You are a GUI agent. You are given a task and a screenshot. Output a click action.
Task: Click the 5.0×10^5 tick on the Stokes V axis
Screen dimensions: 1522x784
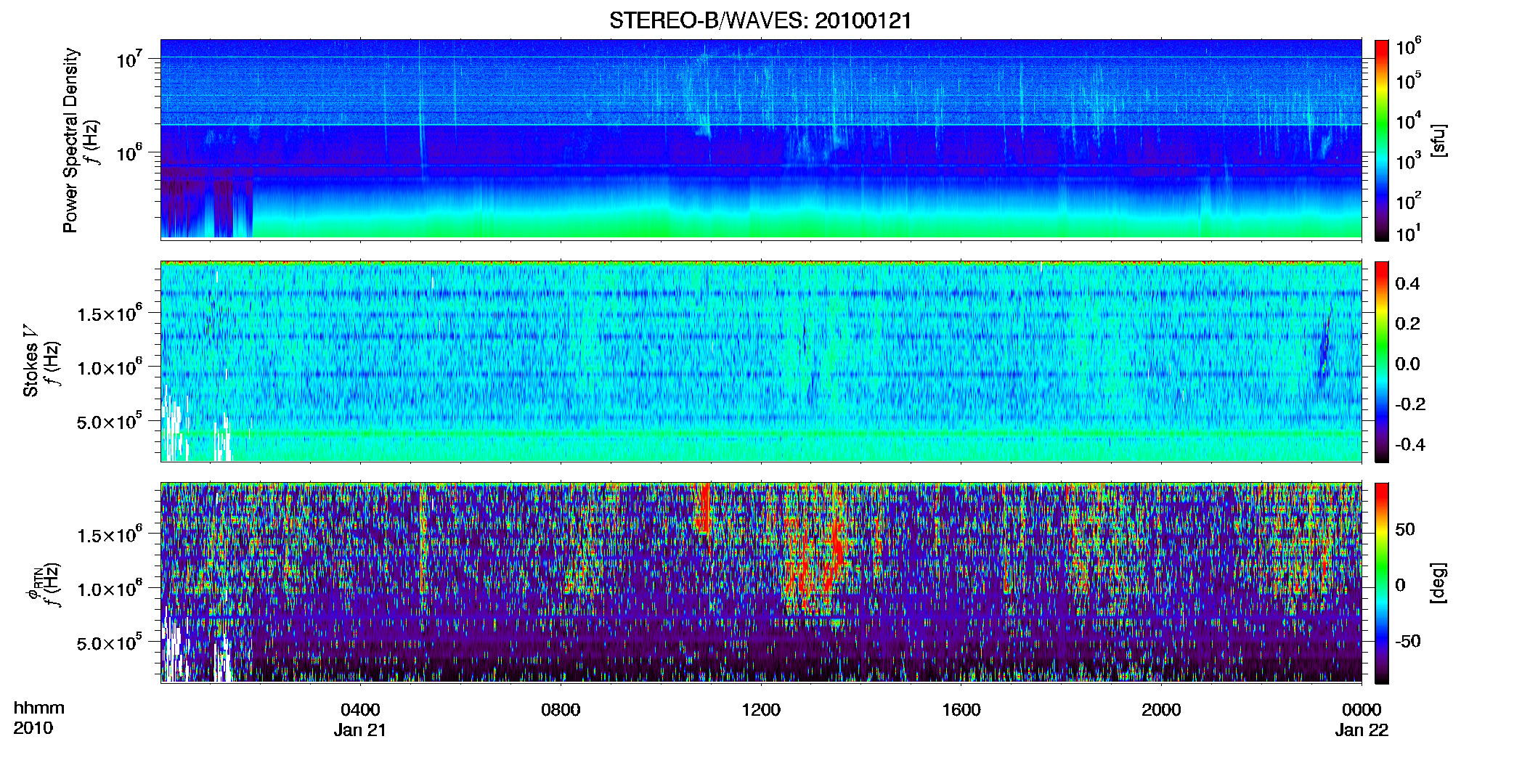tap(110, 422)
